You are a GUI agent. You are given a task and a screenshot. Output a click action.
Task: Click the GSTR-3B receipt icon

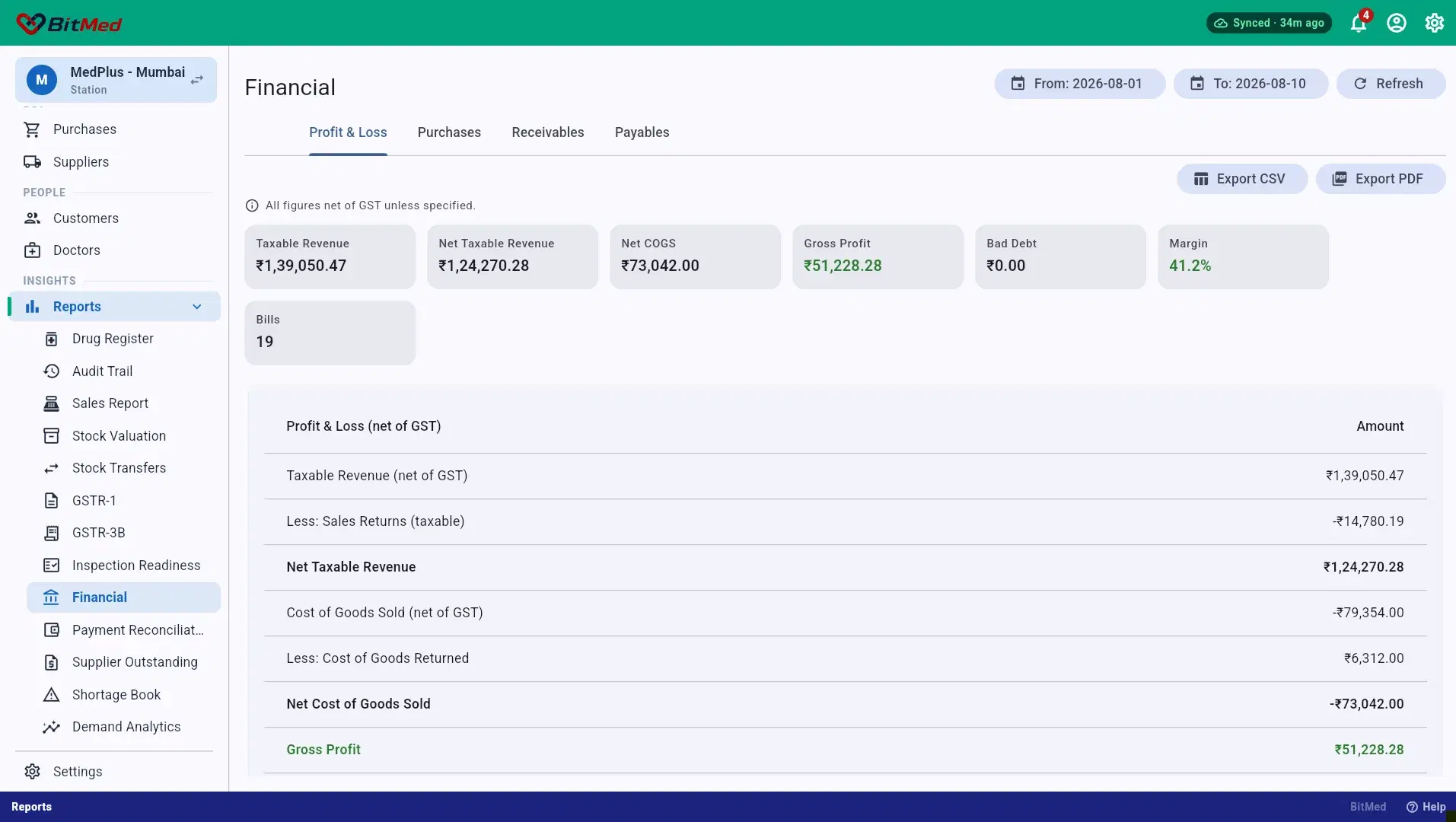(51, 533)
